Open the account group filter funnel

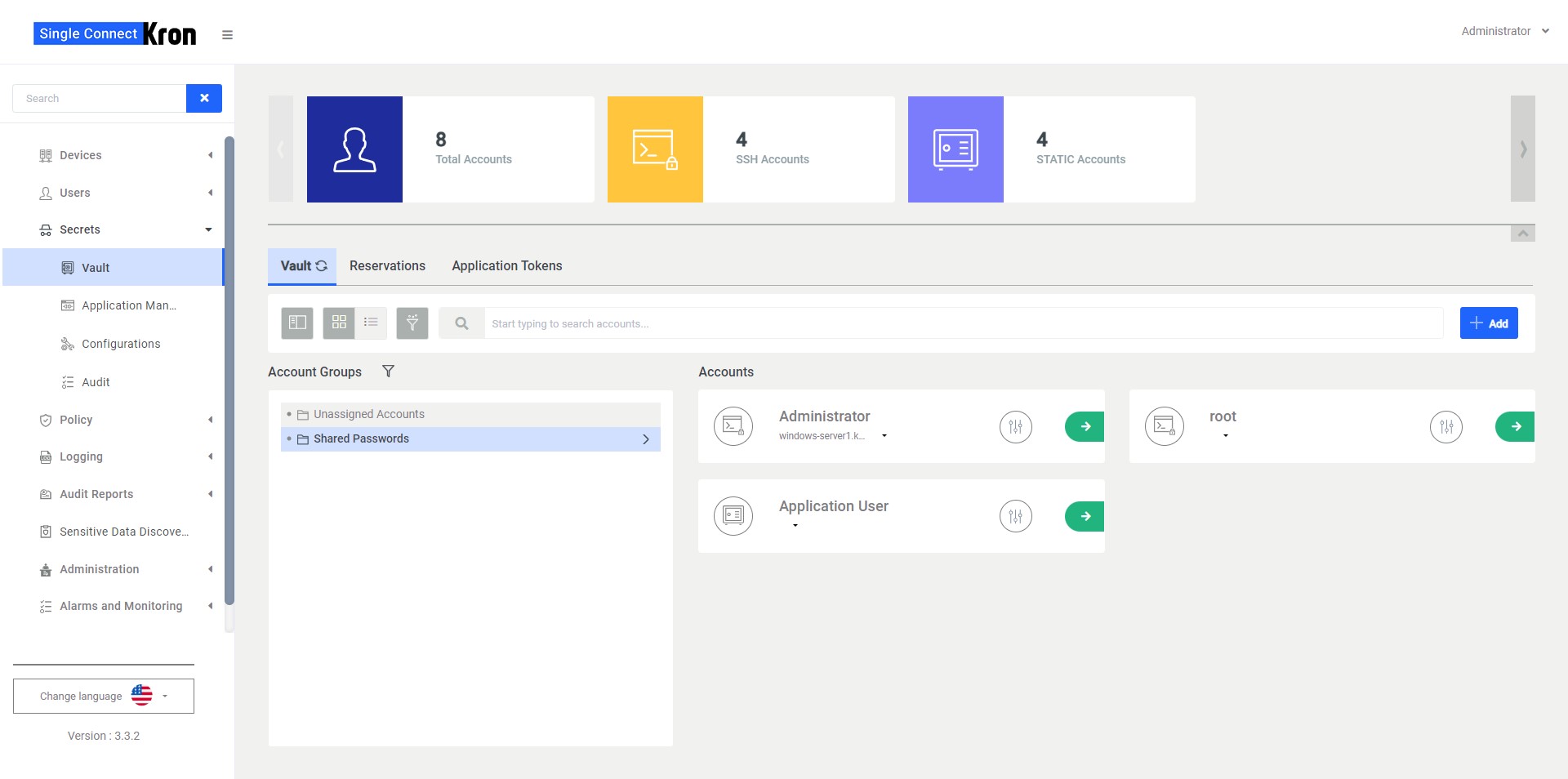tap(388, 372)
